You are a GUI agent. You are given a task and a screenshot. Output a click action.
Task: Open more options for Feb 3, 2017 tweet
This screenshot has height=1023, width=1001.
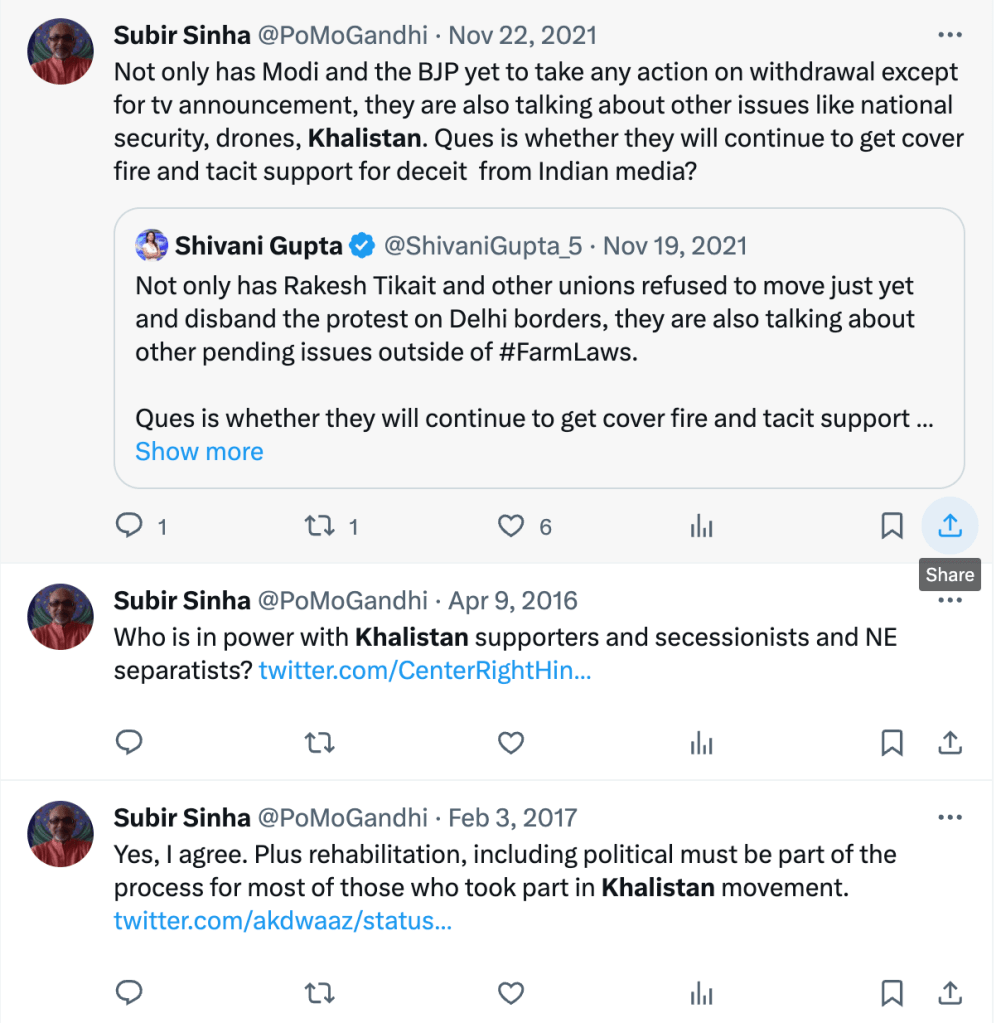tap(950, 817)
